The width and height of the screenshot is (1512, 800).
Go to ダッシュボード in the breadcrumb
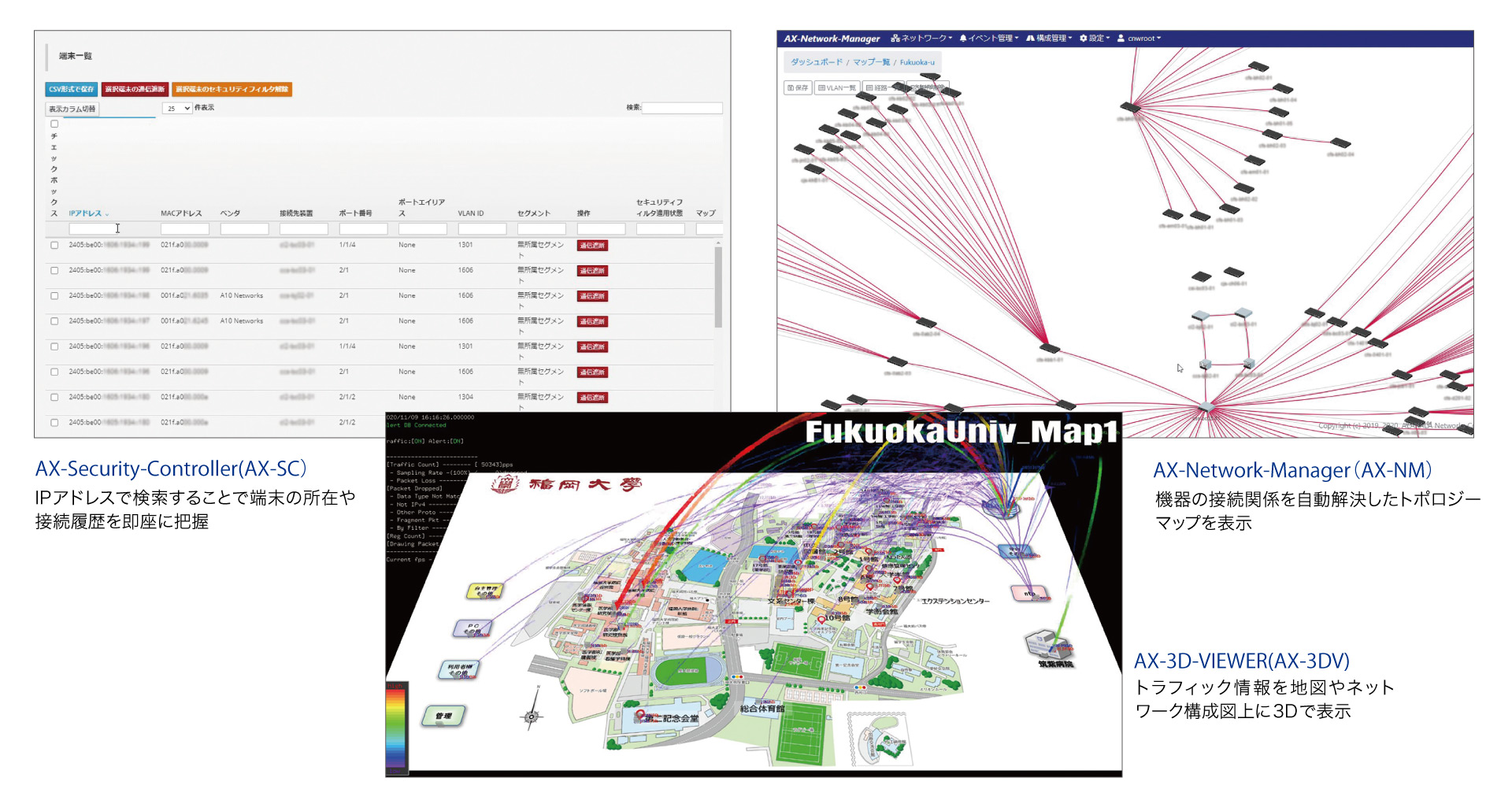click(817, 62)
